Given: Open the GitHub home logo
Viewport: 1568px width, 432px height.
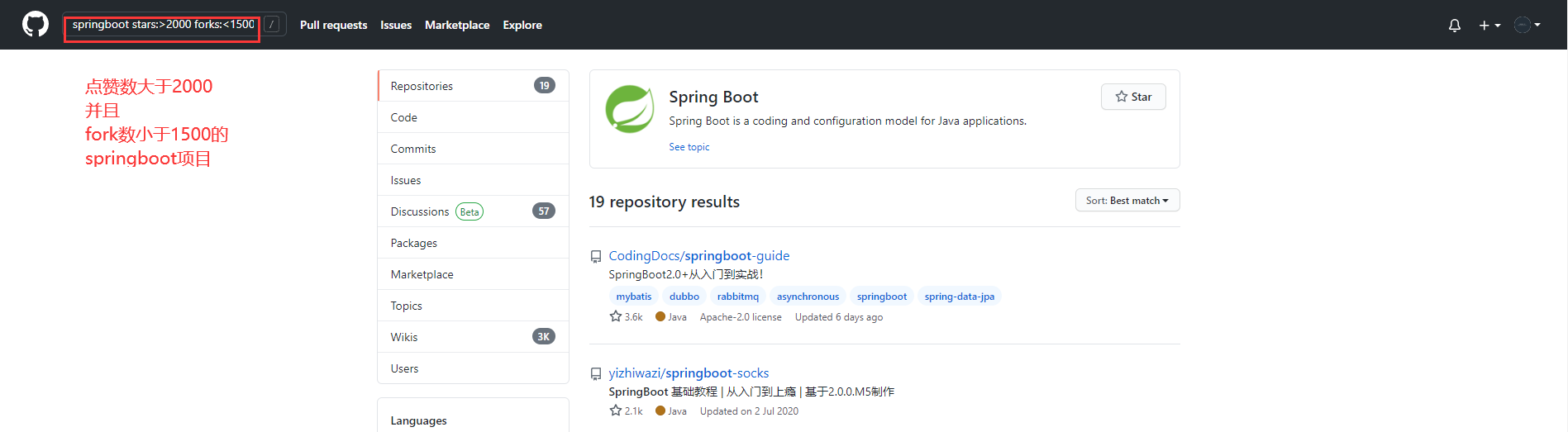Looking at the screenshot, I should coord(36,25).
